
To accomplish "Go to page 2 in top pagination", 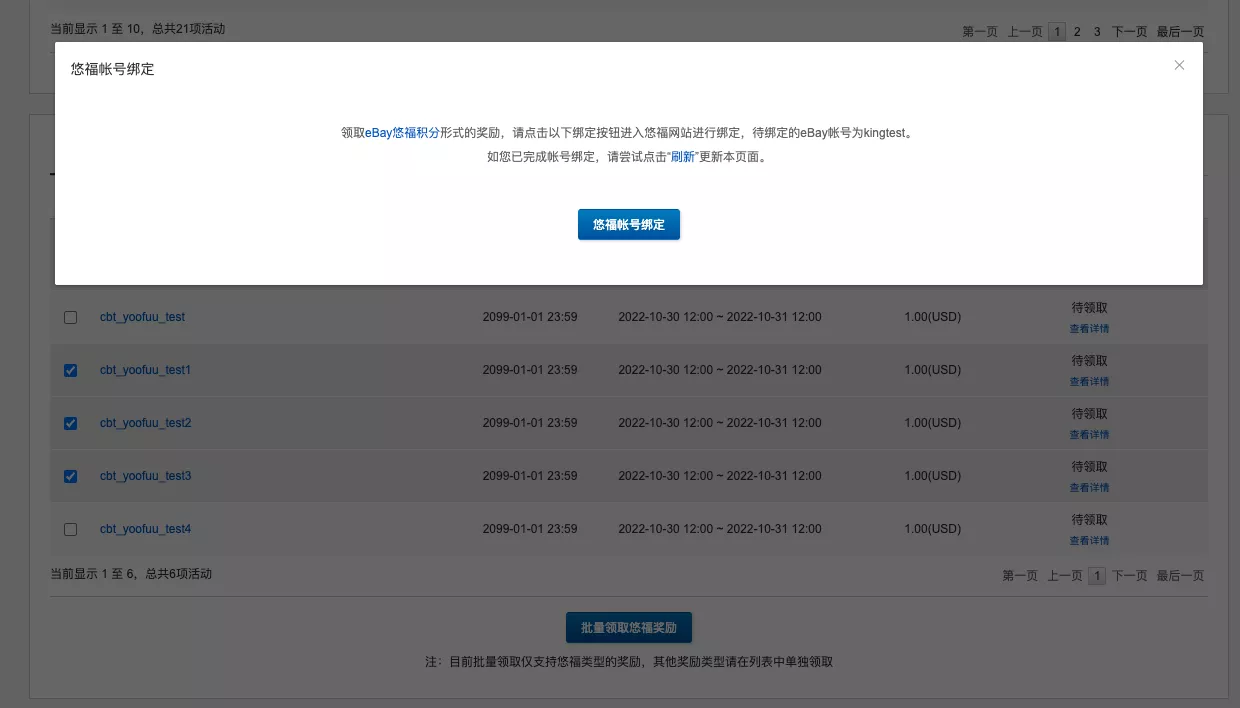I will point(1077,31).
